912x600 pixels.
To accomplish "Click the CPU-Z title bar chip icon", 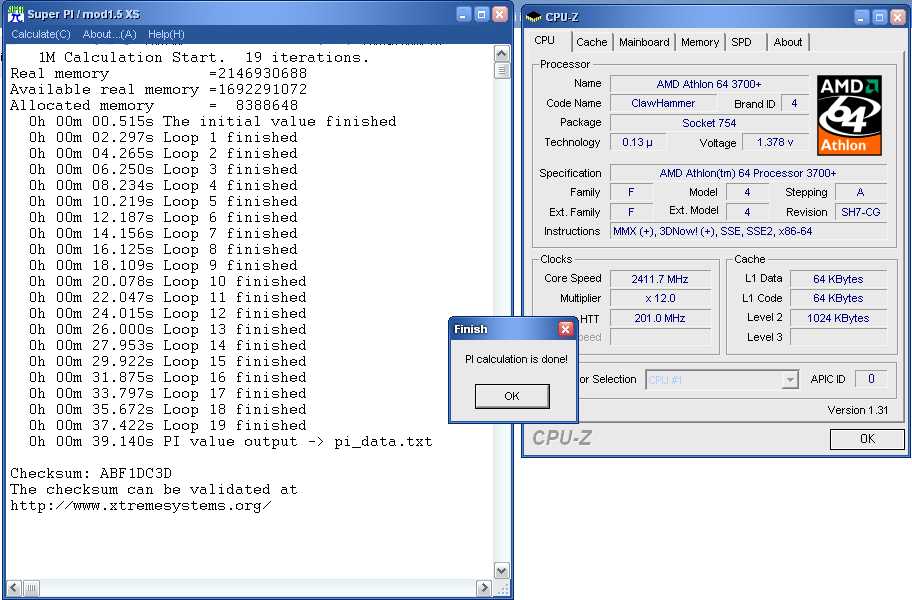I will tap(533, 17).
